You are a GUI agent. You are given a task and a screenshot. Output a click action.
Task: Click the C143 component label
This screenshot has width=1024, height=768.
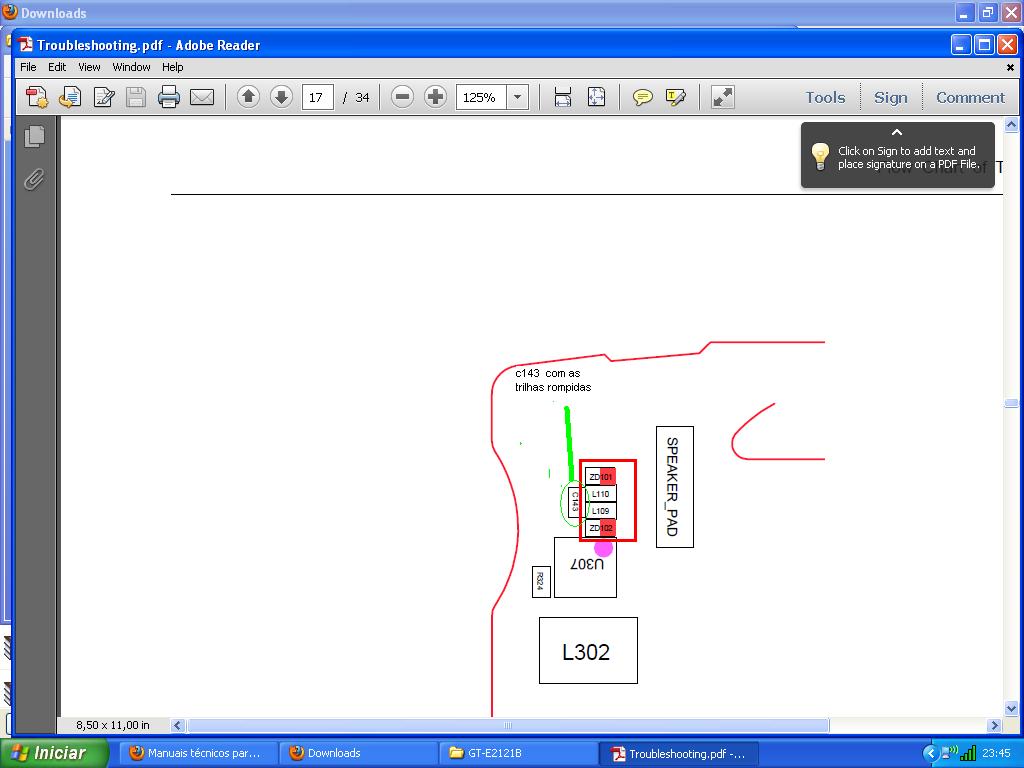575,502
